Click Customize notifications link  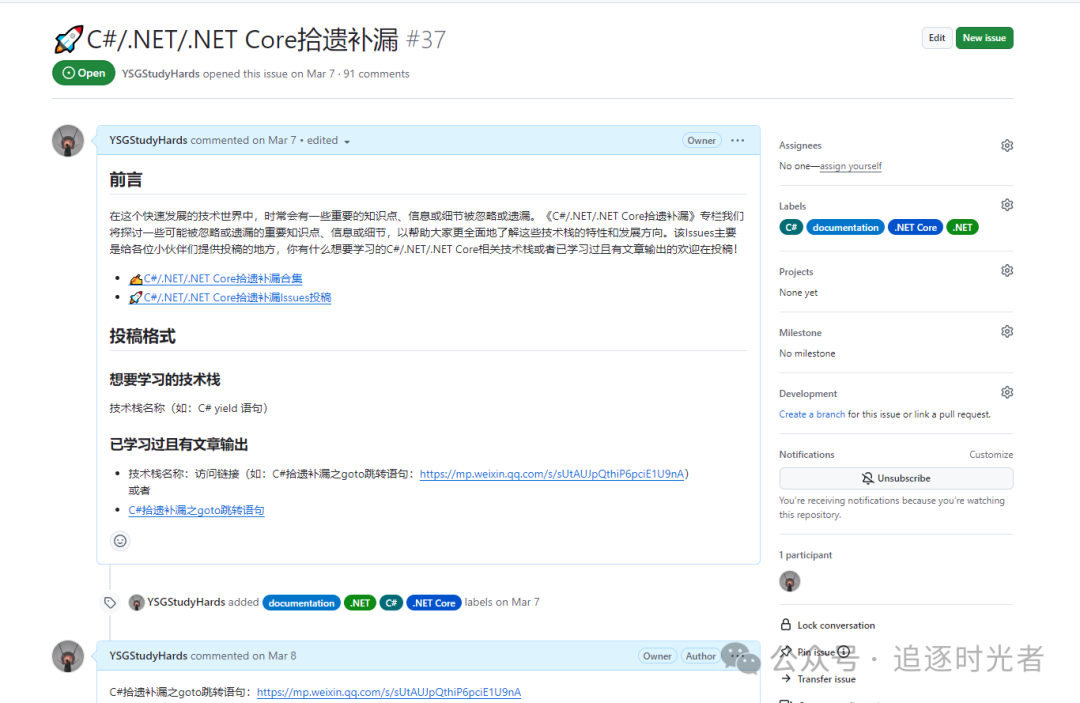990,454
